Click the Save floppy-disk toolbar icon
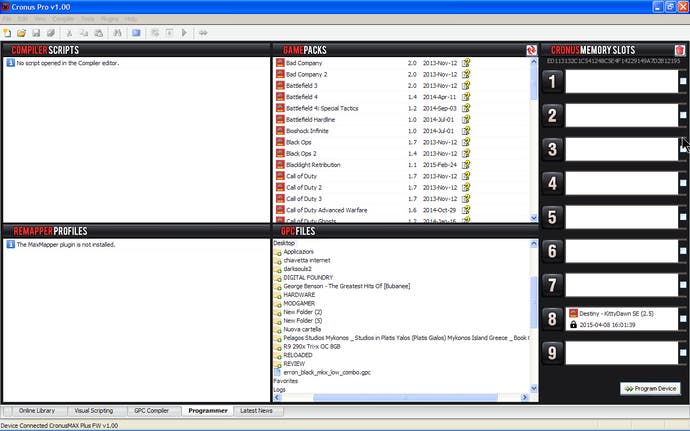Screen dimensions: 690x431 36,33
